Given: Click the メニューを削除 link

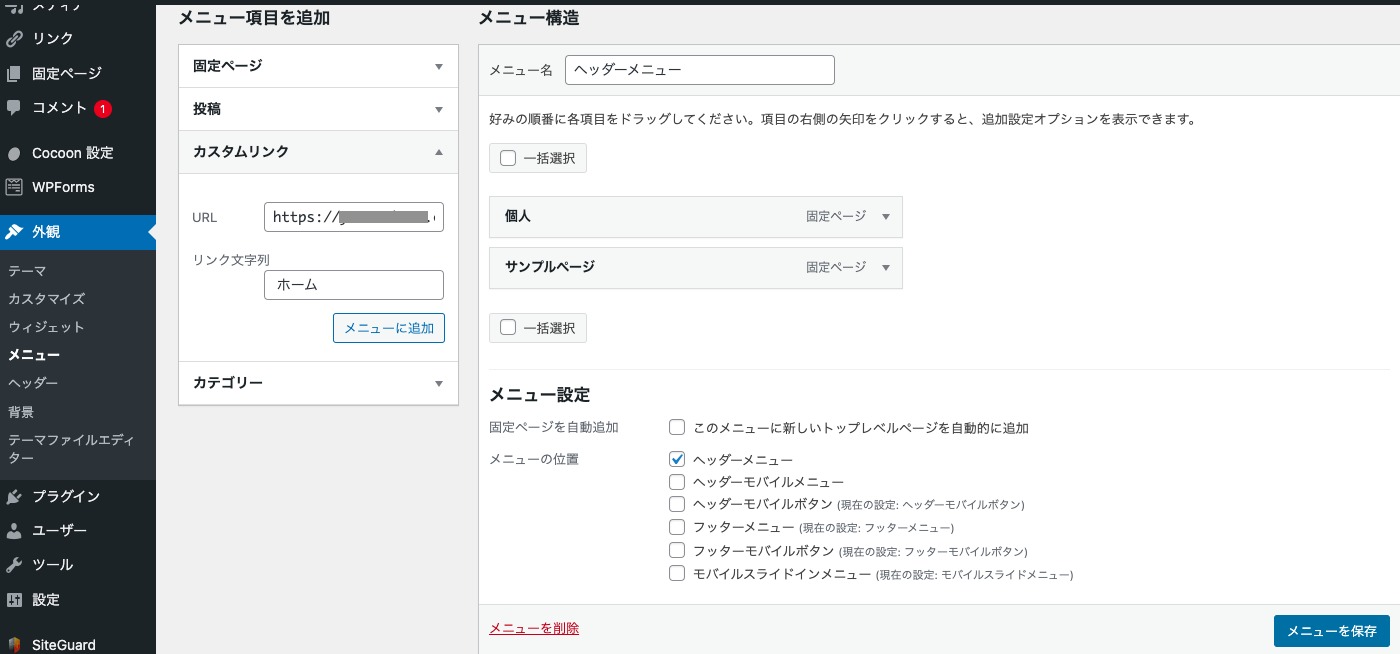Looking at the screenshot, I should 533,628.
